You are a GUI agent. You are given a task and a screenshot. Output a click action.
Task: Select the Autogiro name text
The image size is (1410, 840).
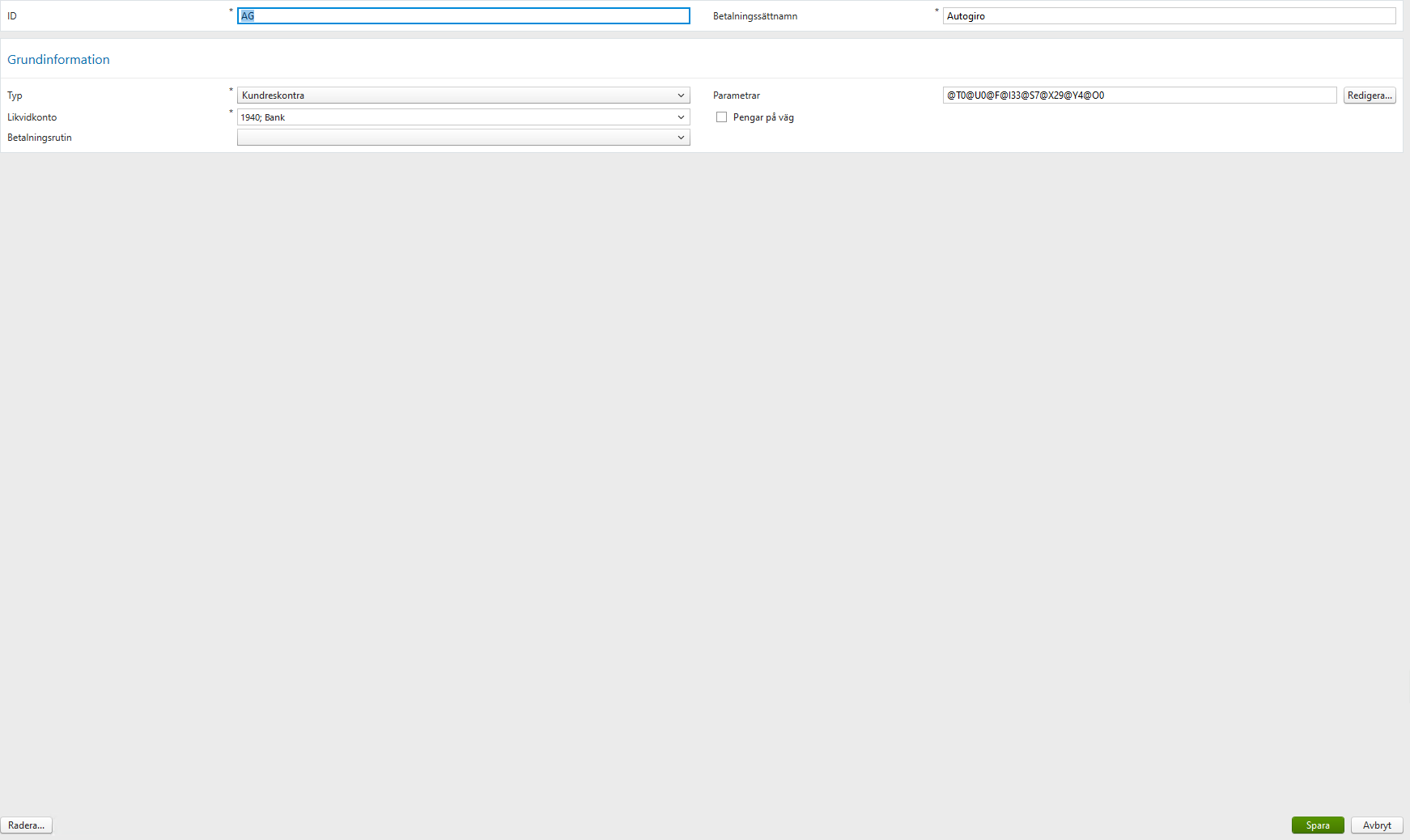[968, 15]
